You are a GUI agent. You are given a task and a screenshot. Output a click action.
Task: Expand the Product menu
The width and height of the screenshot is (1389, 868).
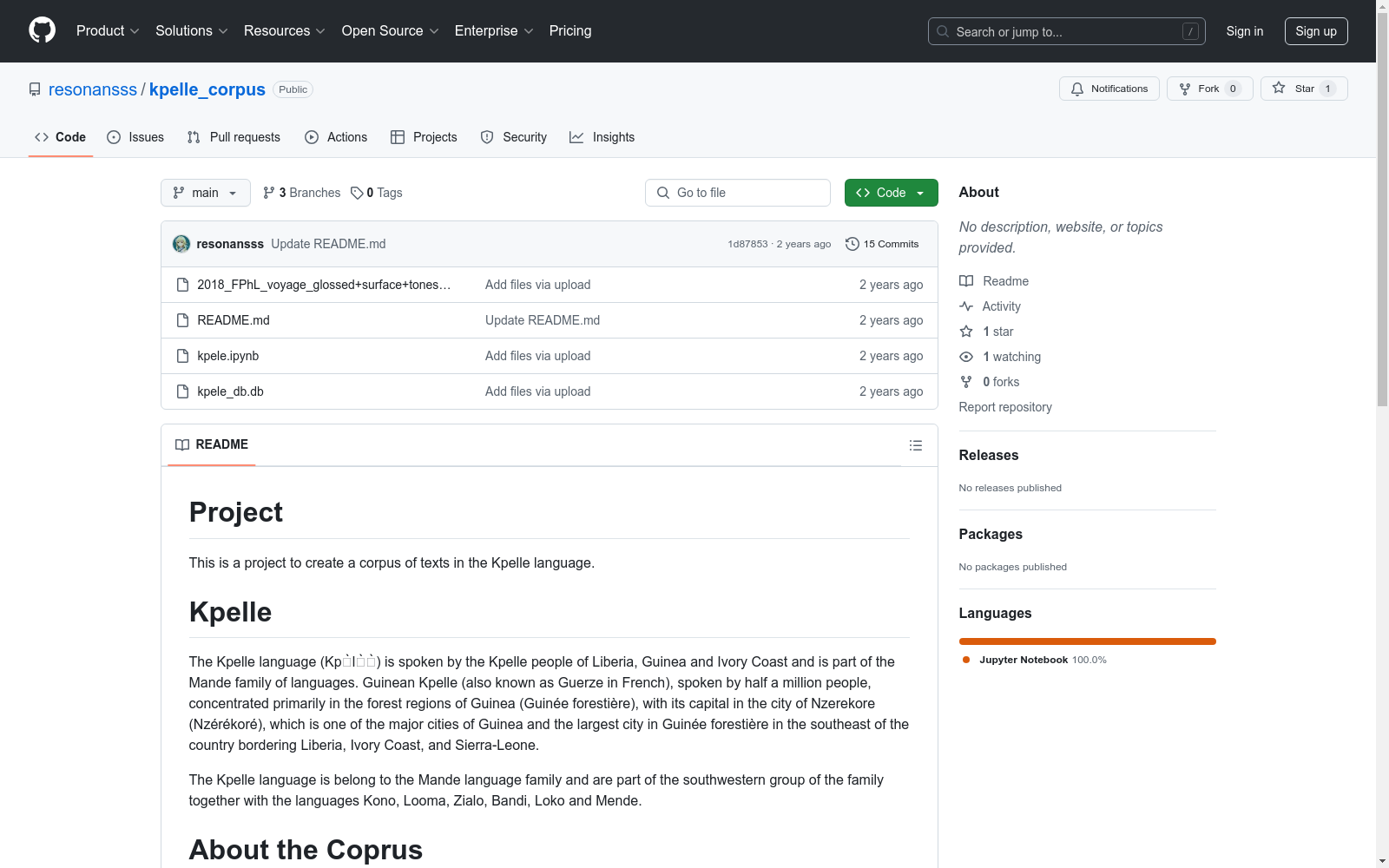pos(108,31)
